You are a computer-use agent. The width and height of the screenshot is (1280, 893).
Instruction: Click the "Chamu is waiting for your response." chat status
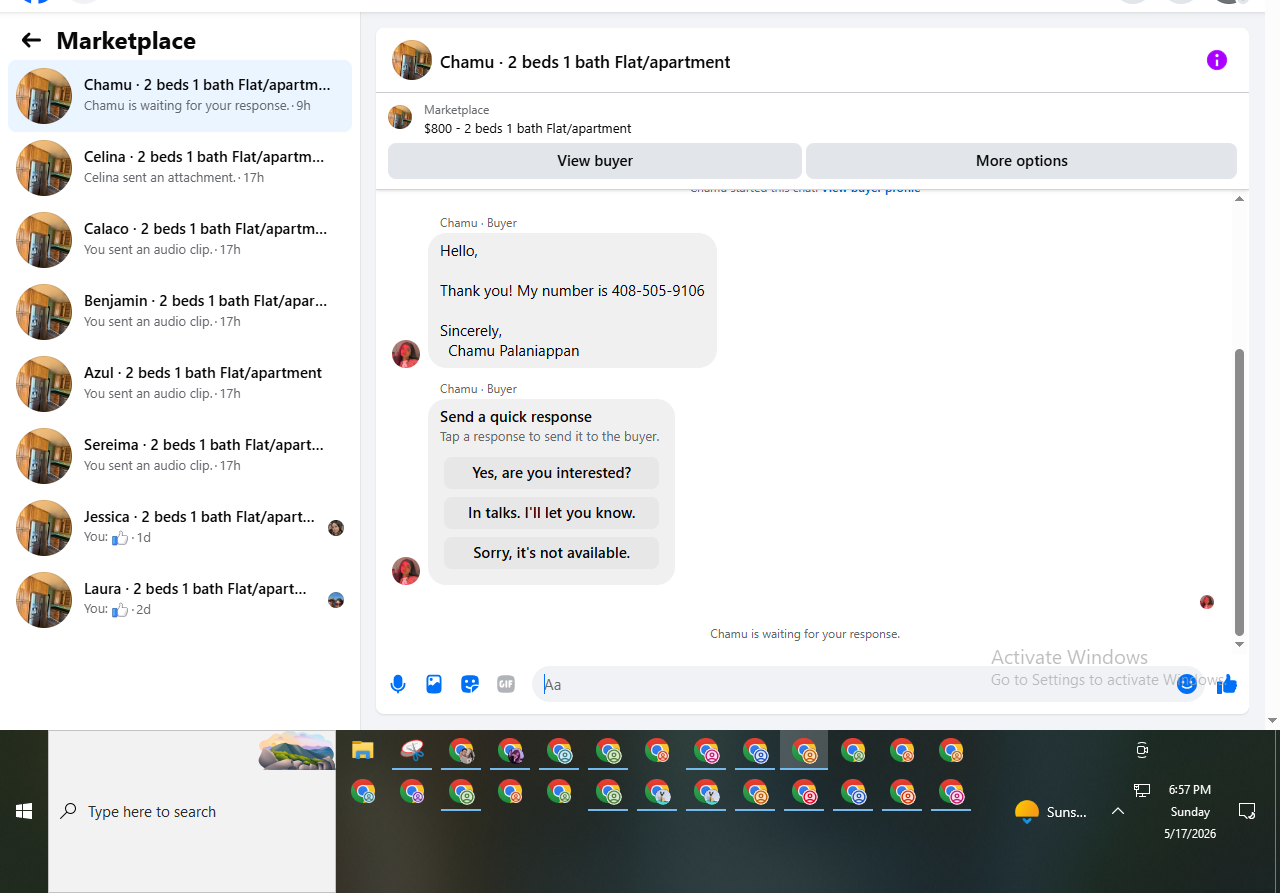point(805,634)
